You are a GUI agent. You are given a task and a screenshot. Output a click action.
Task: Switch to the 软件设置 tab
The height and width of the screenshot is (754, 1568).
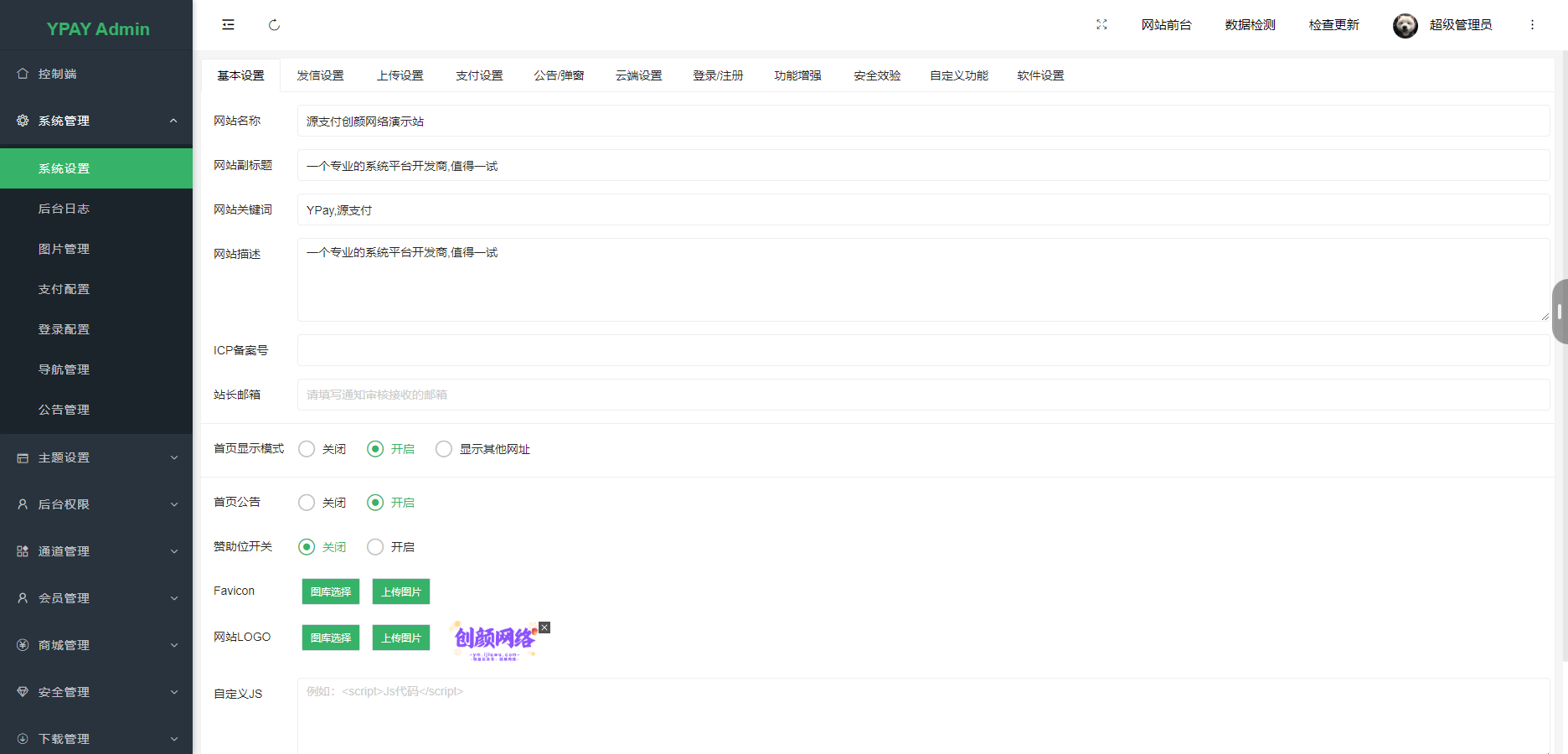pyautogui.click(x=1040, y=75)
